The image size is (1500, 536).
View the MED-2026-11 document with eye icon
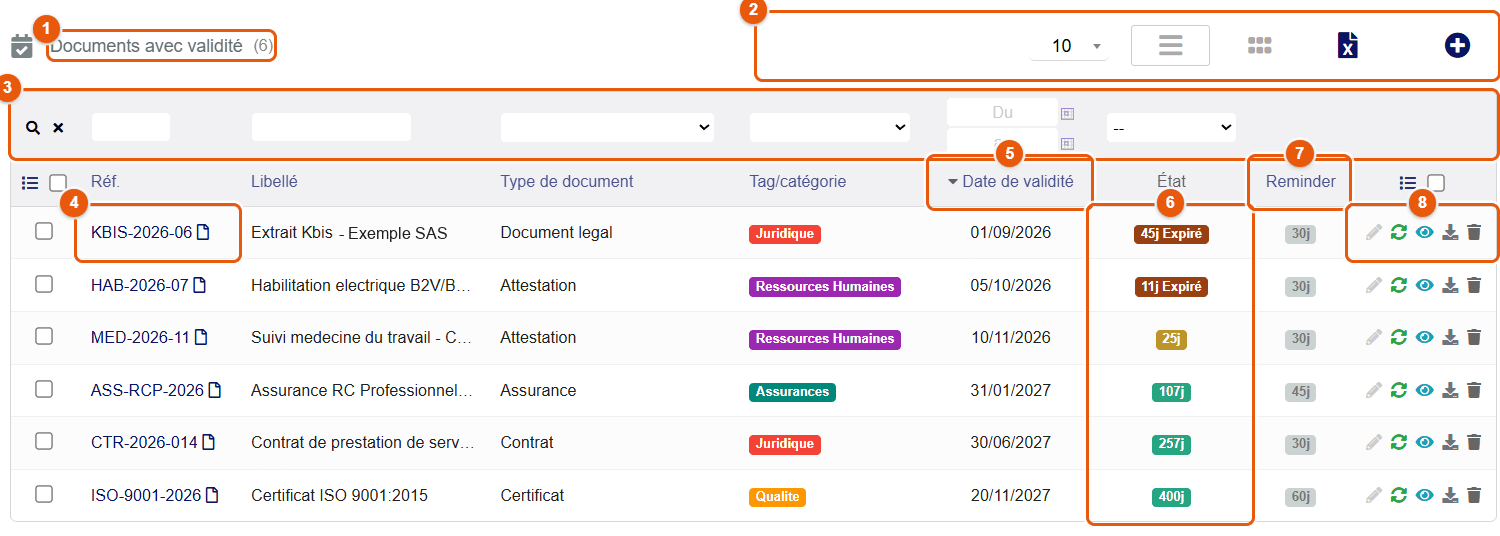click(1425, 337)
